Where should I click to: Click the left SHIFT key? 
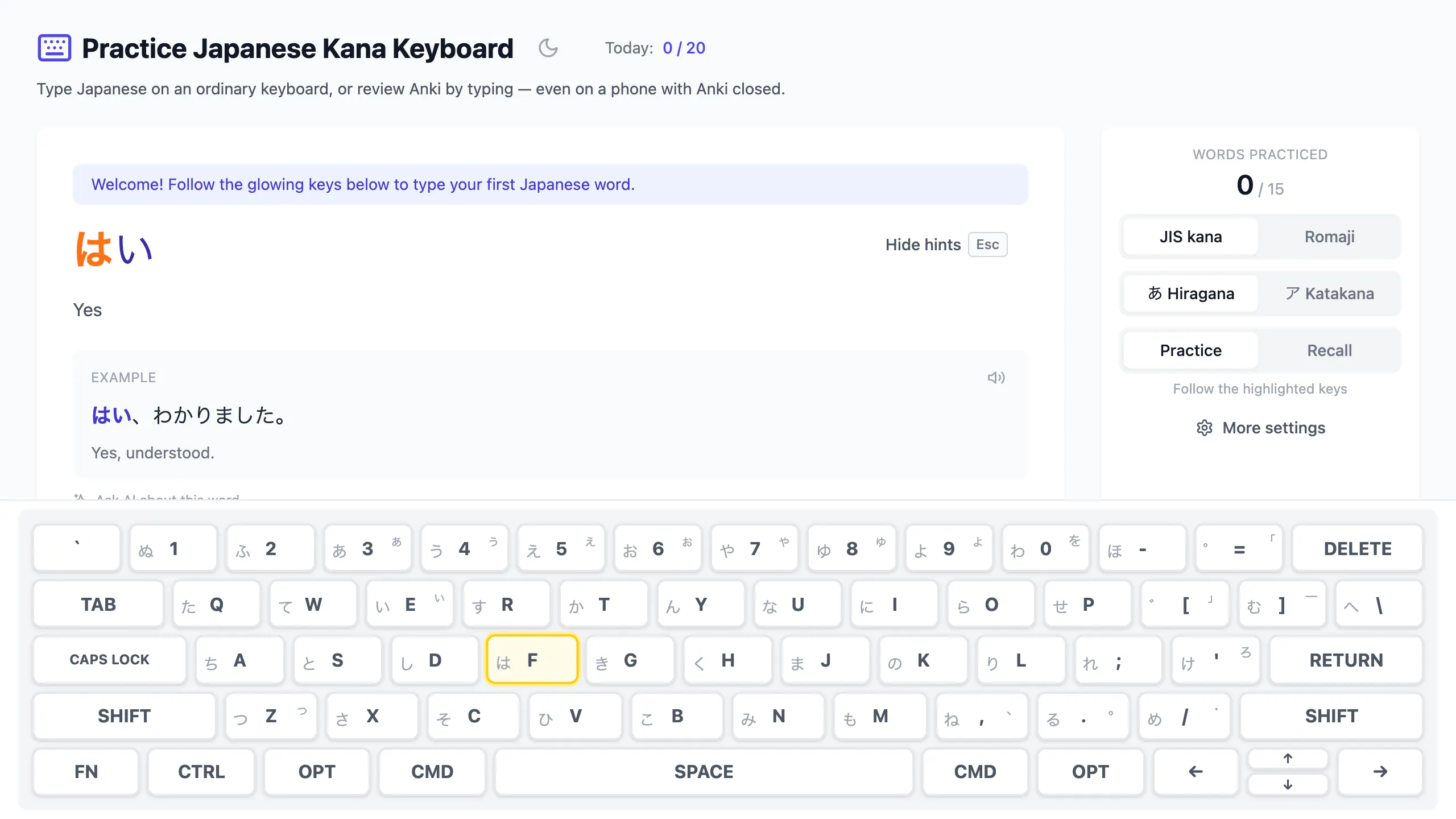[x=124, y=716]
